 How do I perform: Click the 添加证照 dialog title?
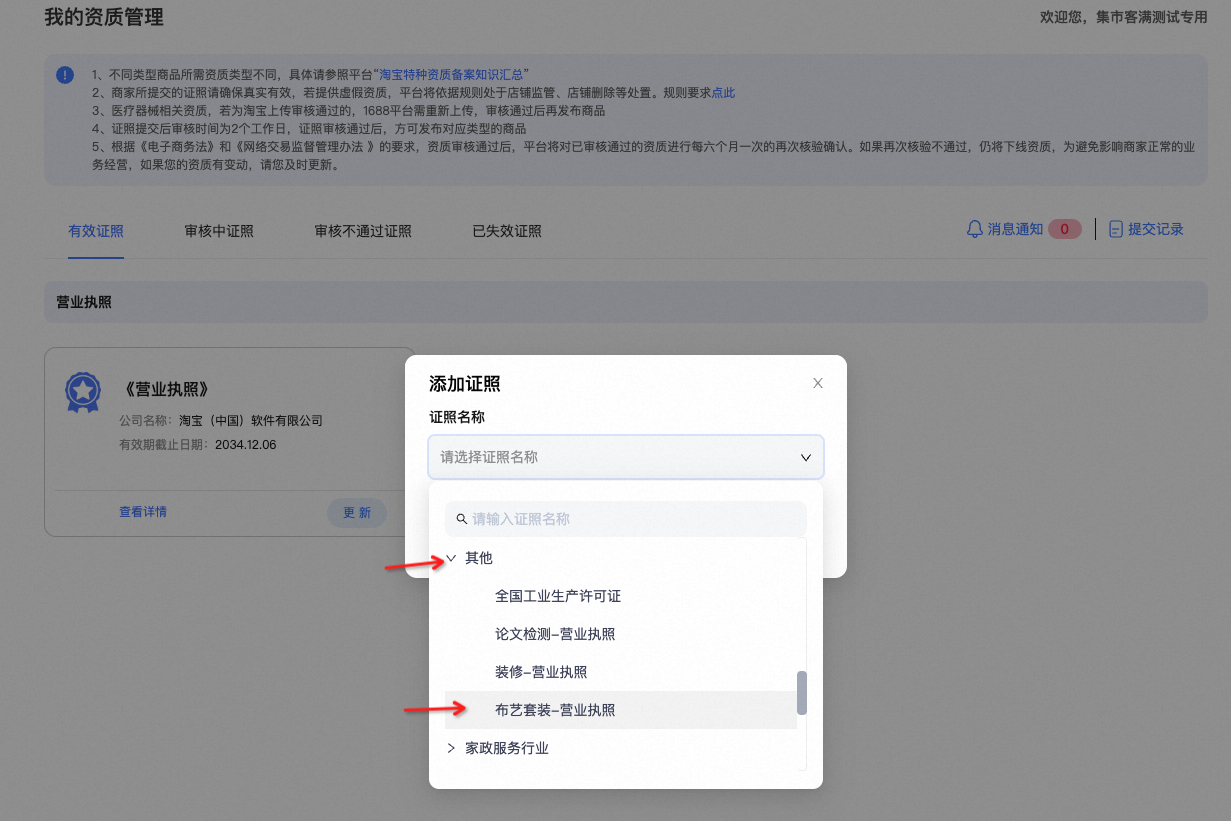click(465, 384)
